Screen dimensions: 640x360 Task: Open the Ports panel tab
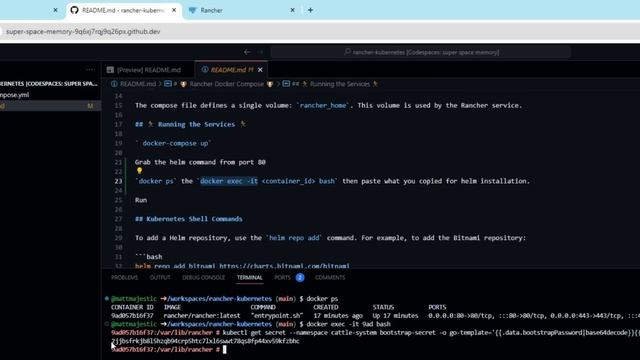click(282, 278)
